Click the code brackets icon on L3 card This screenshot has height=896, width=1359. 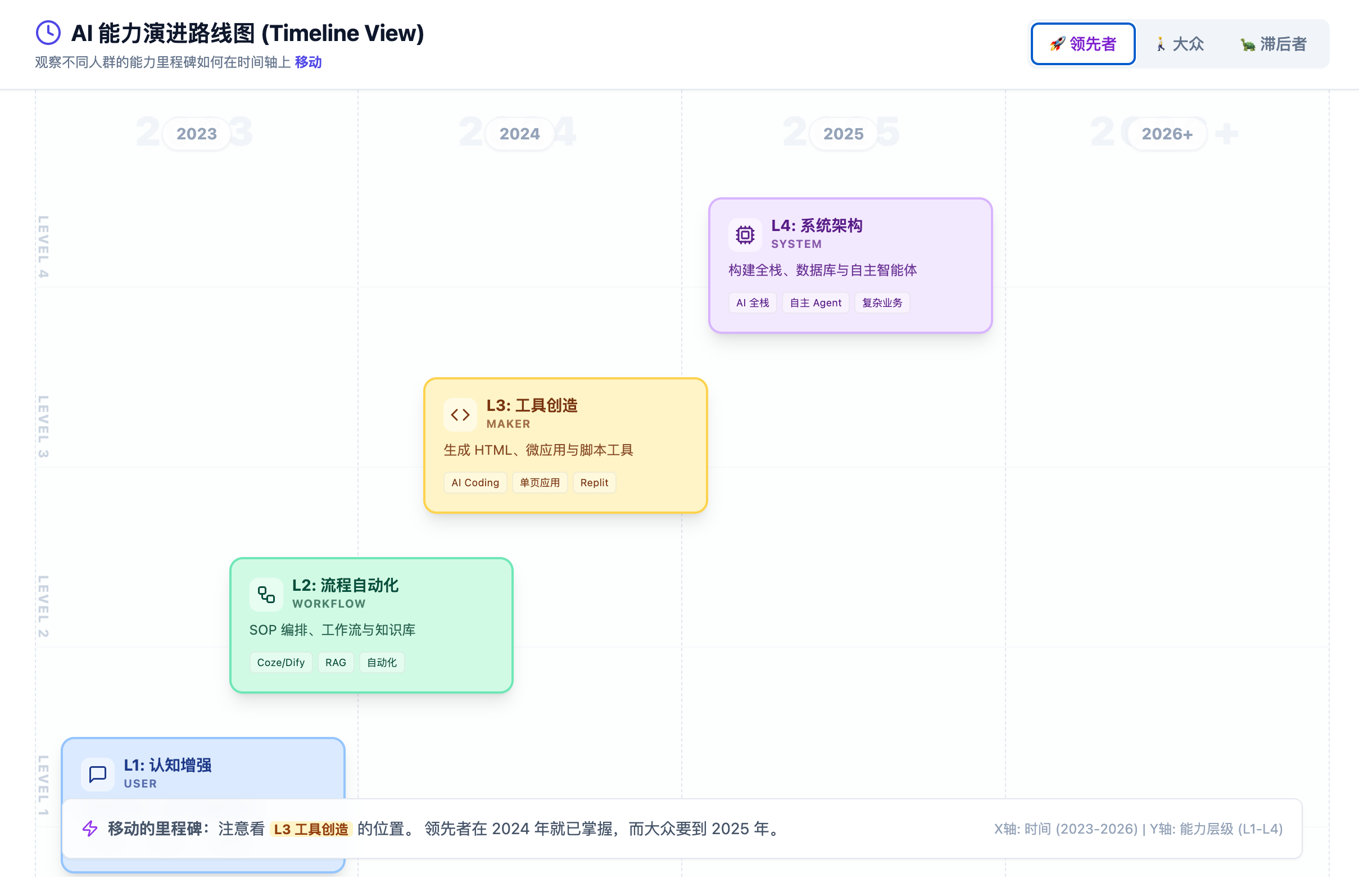point(460,415)
